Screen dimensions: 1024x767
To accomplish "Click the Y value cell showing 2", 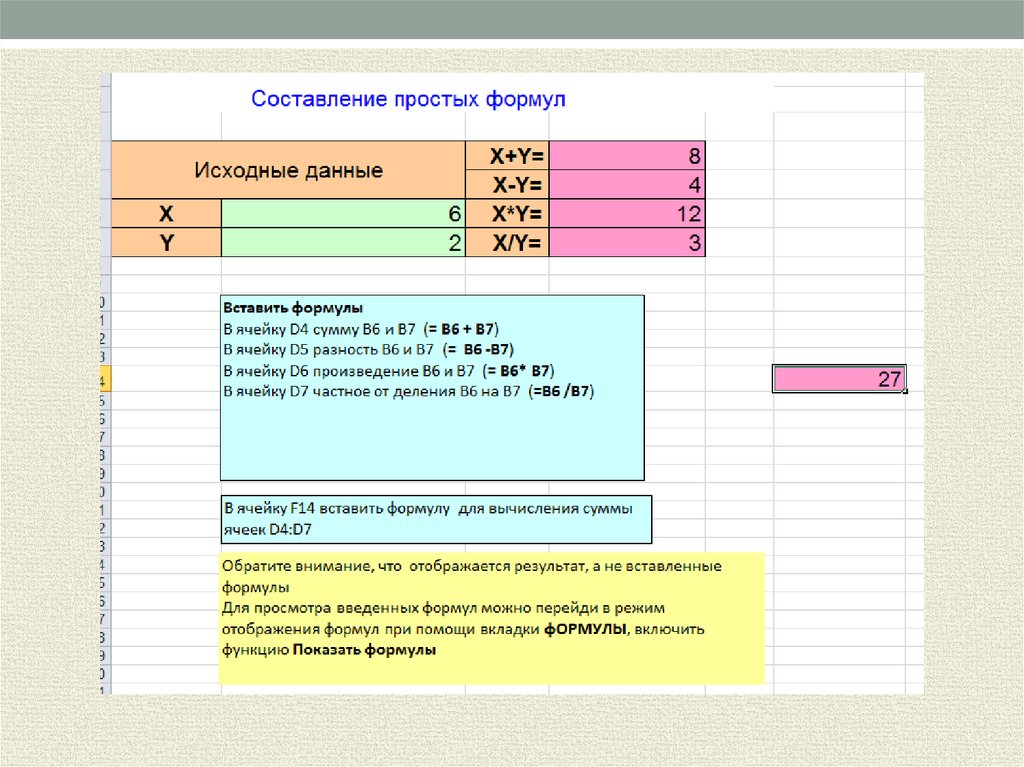I will pyautogui.click(x=343, y=243).
